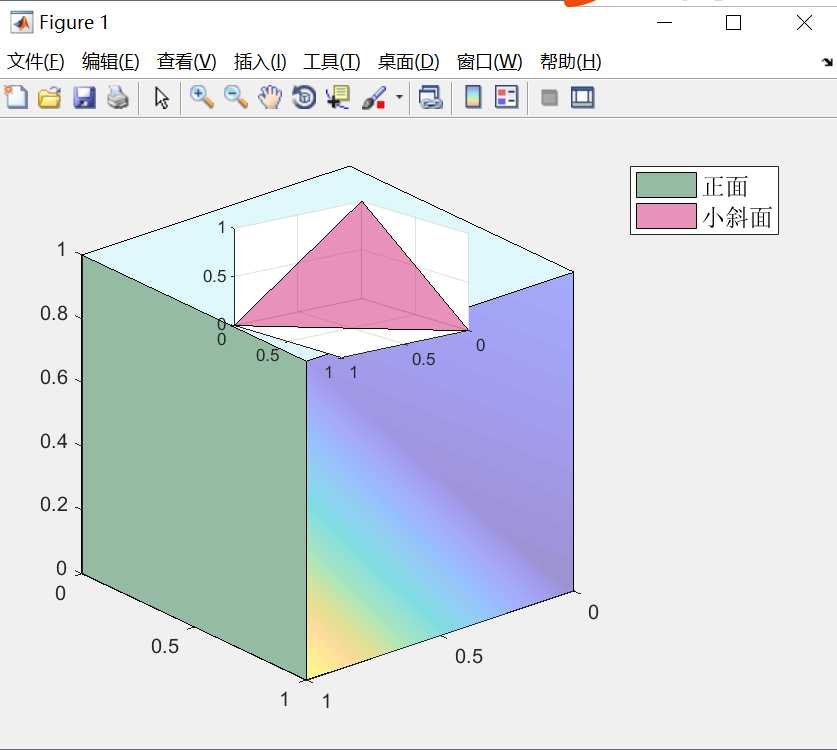The image size is (837, 750).
Task: Click the 0.4 tick label on the vertical axis
Action: [54, 441]
